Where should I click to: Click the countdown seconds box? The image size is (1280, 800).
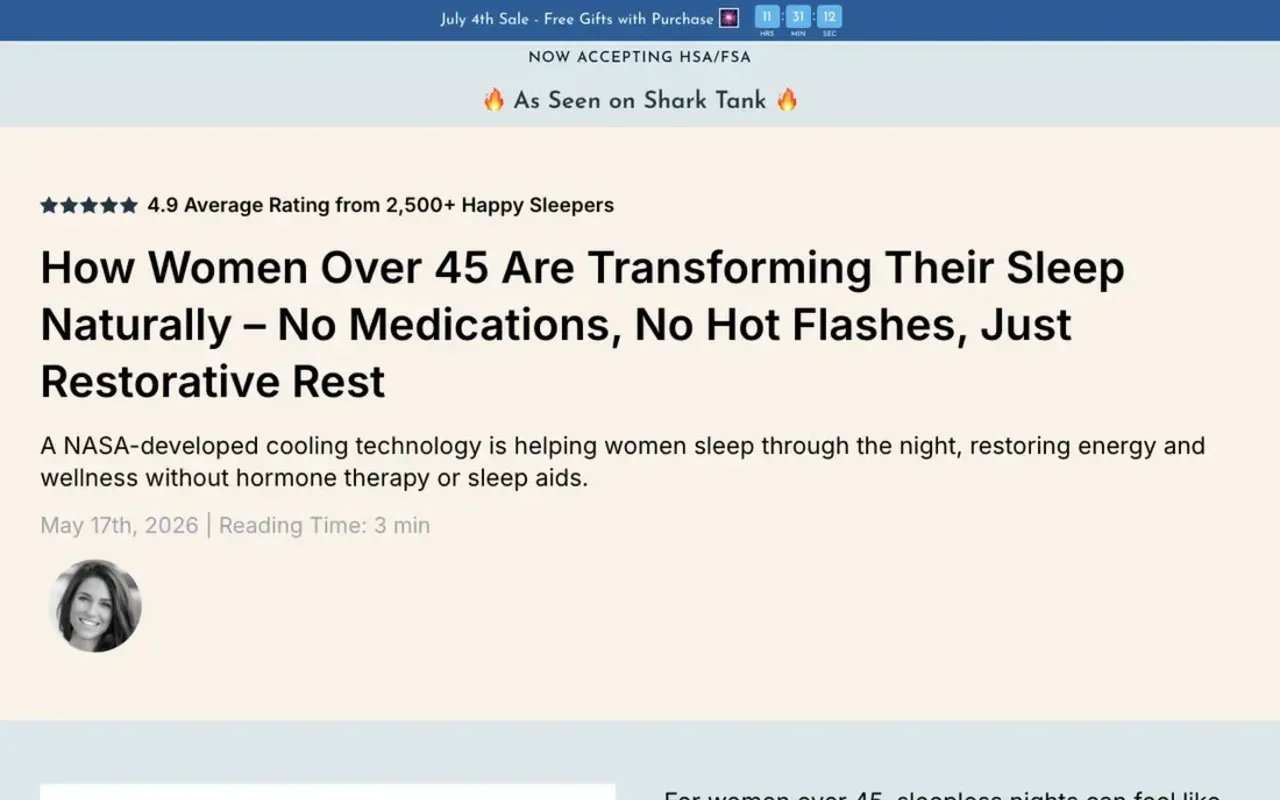(829, 17)
